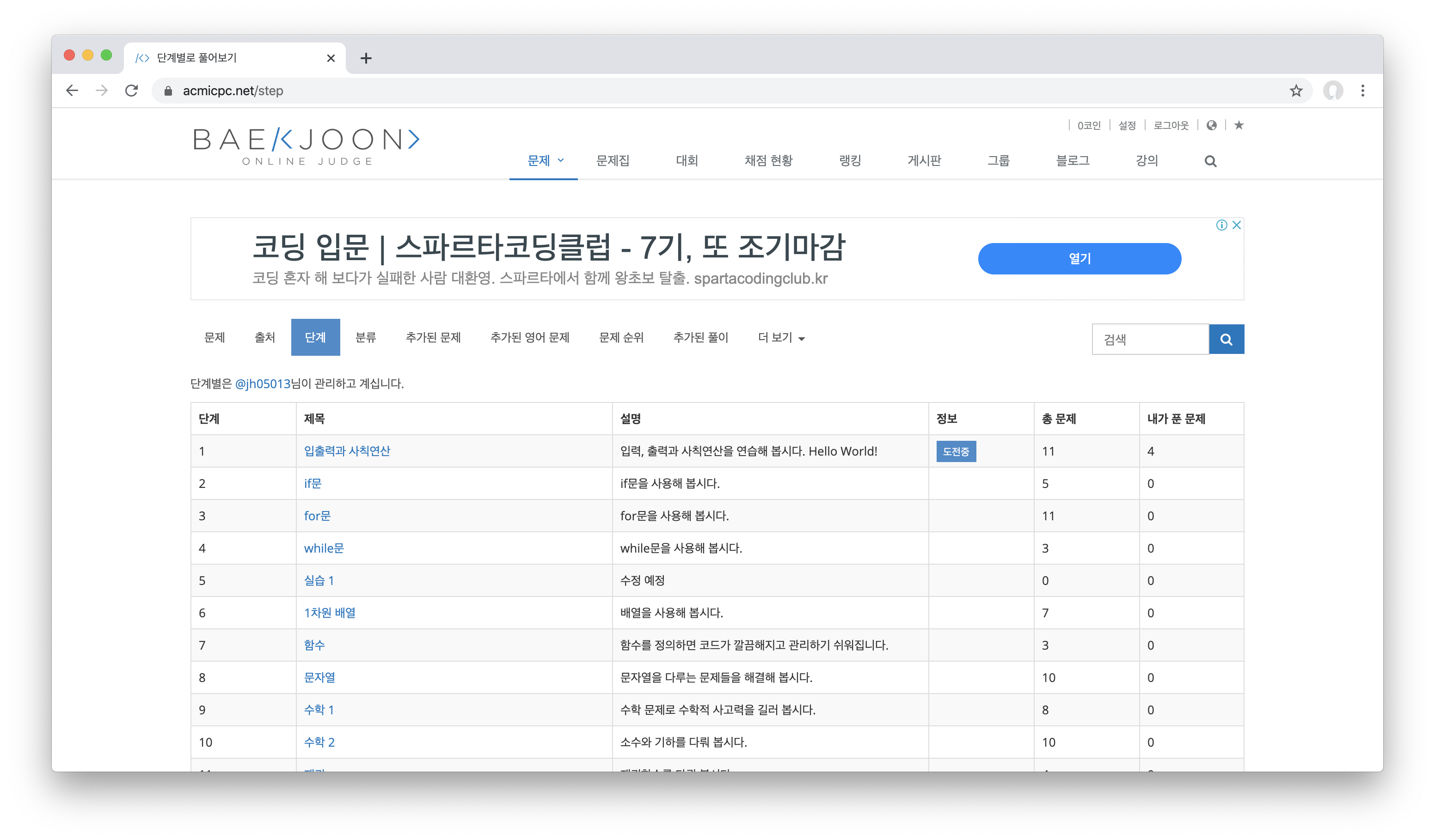
Task: Open the @jh05013 user profile link
Action: 263,384
